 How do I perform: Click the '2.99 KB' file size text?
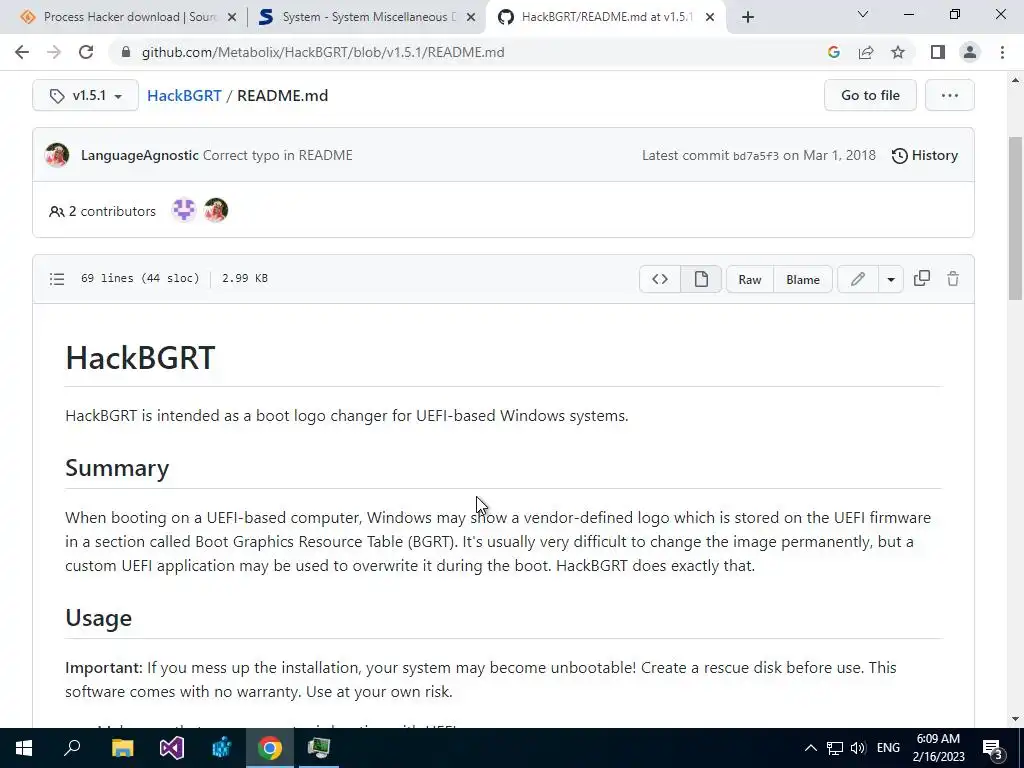click(245, 278)
